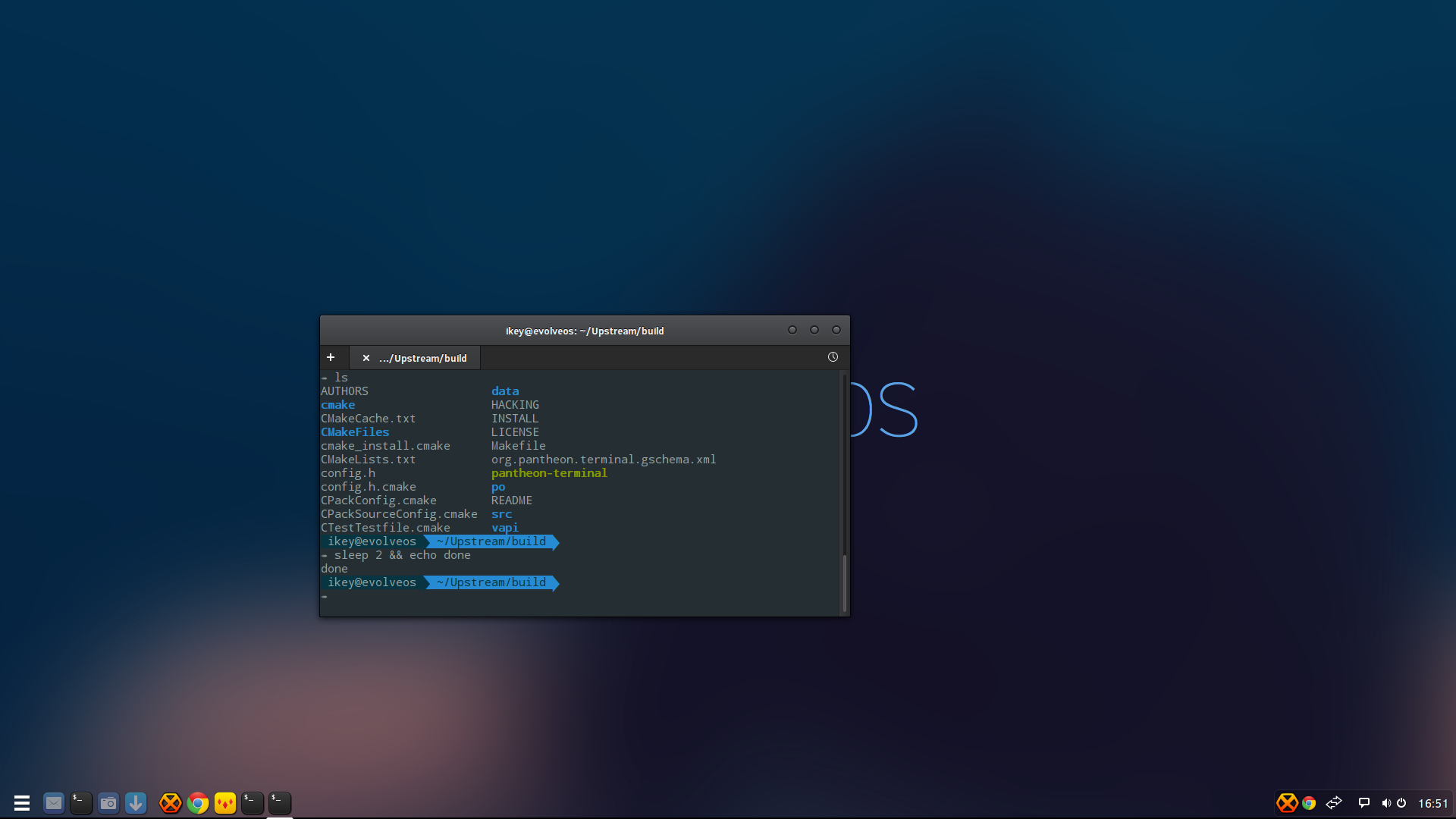The image size is (1456, 819).
Task: Click CMakeCache.txt in the listing
Action: 368,419
